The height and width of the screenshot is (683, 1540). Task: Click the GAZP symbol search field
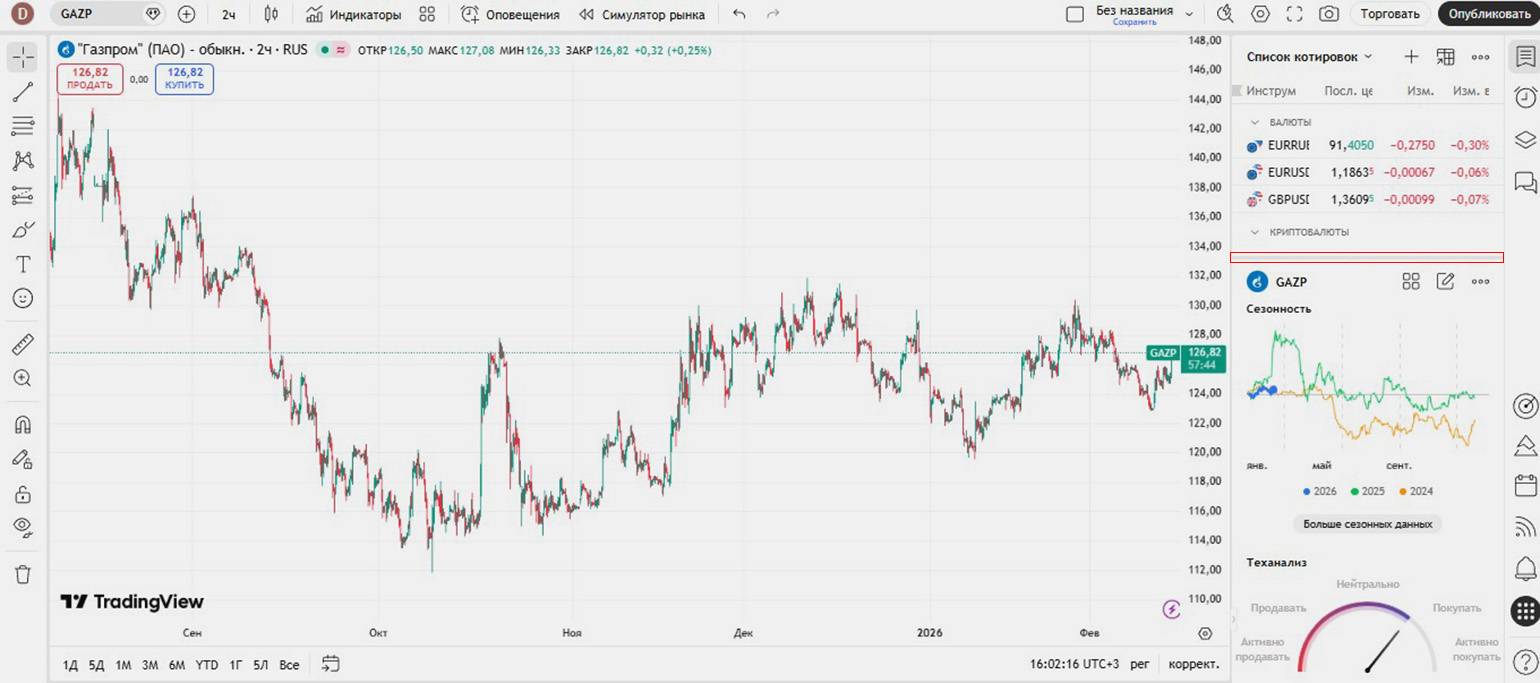click(x=98, y=14)
